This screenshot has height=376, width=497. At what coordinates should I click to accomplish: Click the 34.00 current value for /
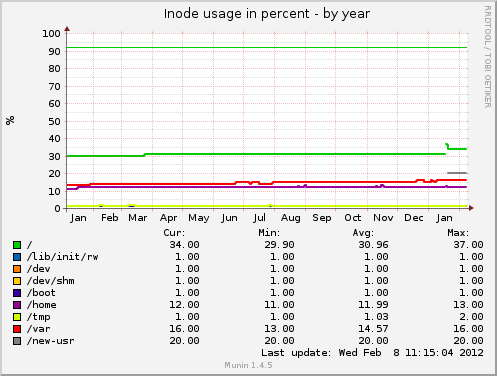[184, 245]
